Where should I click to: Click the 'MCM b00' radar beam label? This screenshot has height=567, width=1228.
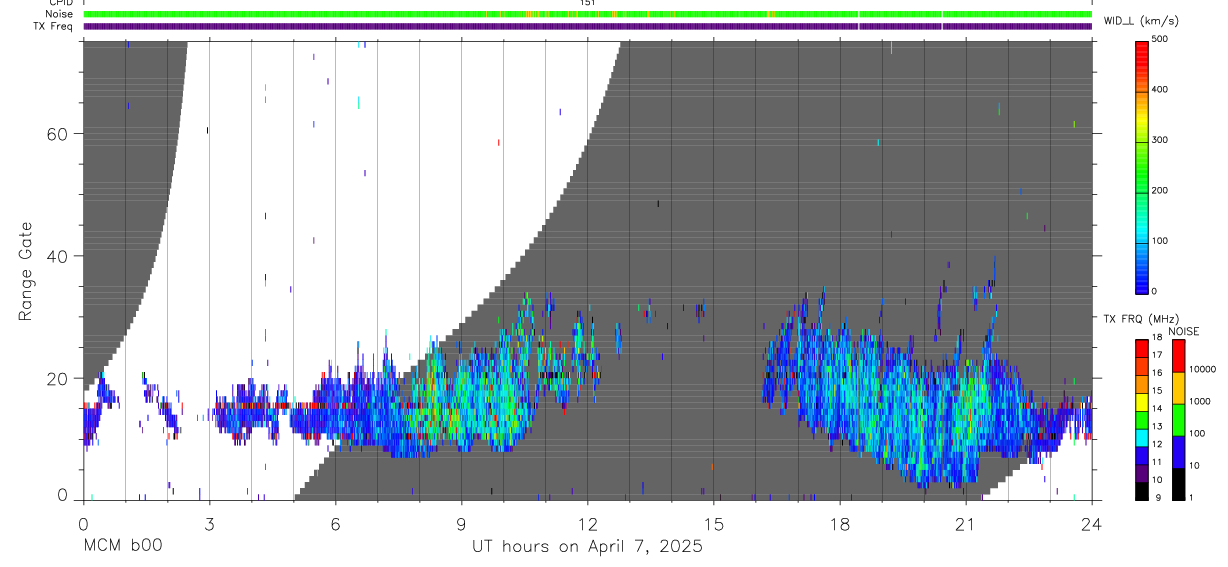pos(122,546)
